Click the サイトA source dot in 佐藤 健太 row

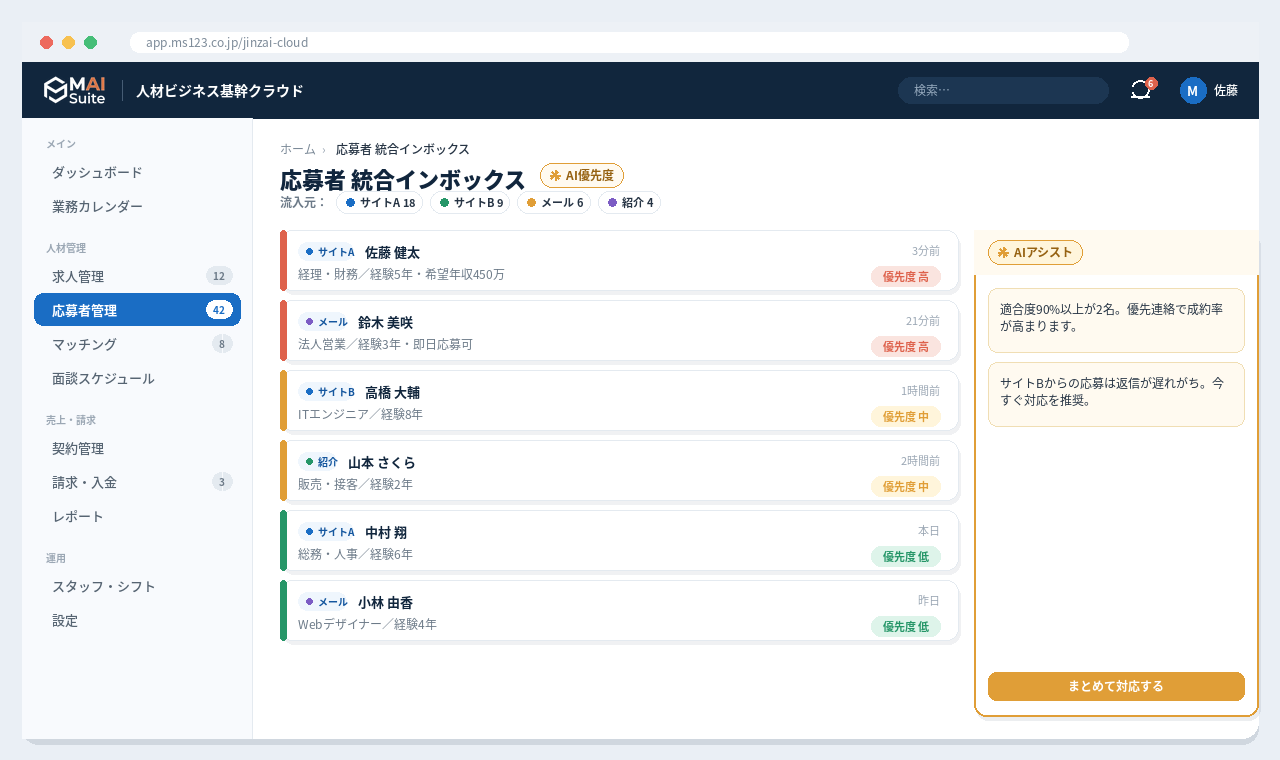309,252
